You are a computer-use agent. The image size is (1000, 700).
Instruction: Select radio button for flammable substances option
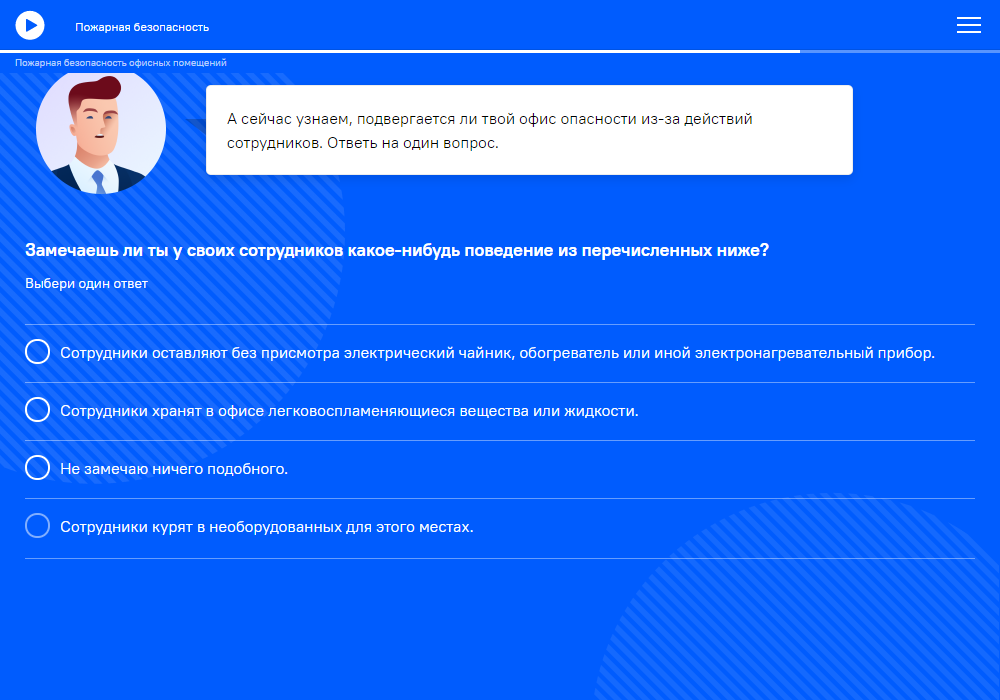coord(37,410)
